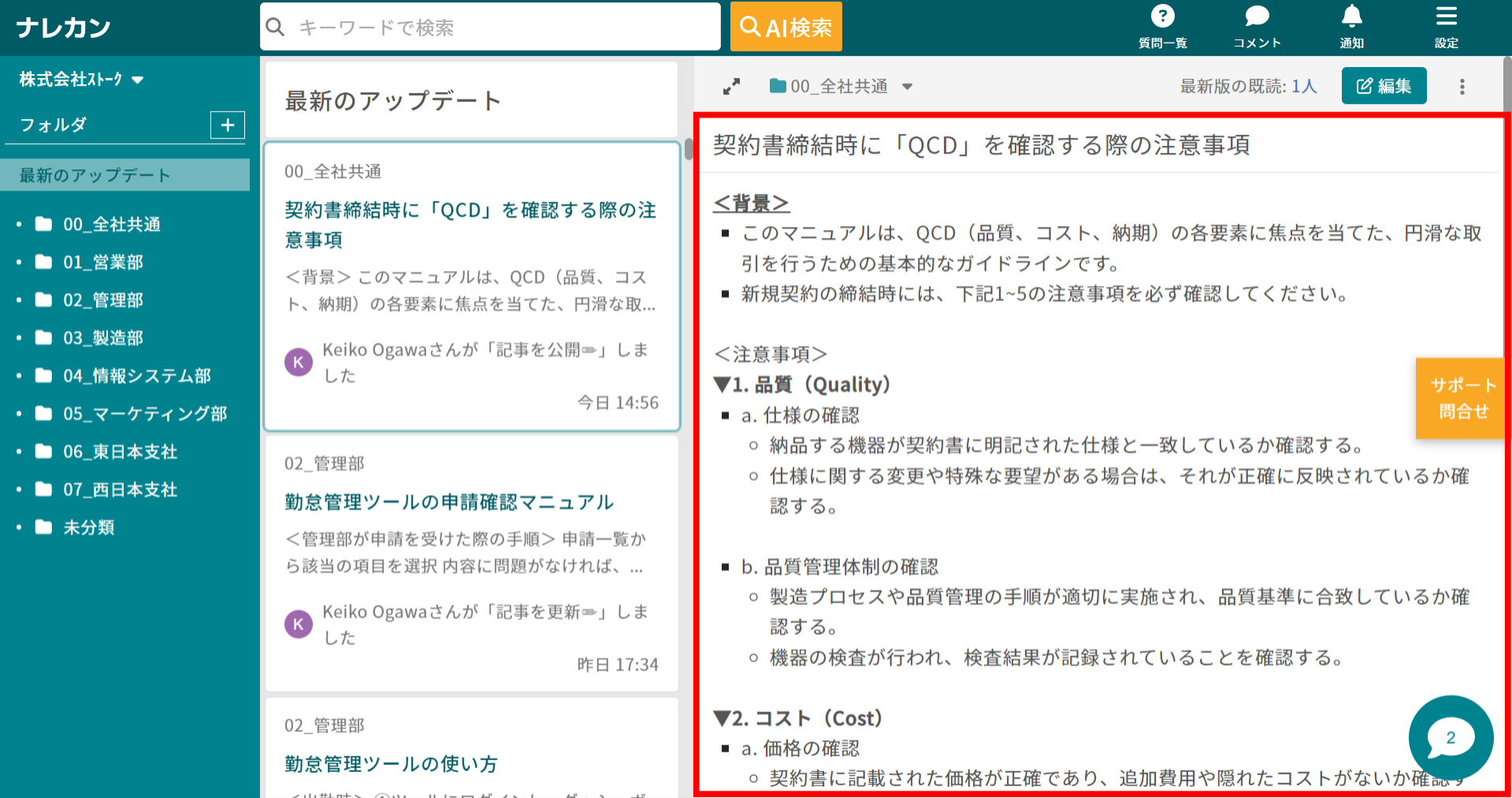Click the folder icon beside 未分類
Viewport: 1512px width, 798px height.
click(44, 527)
